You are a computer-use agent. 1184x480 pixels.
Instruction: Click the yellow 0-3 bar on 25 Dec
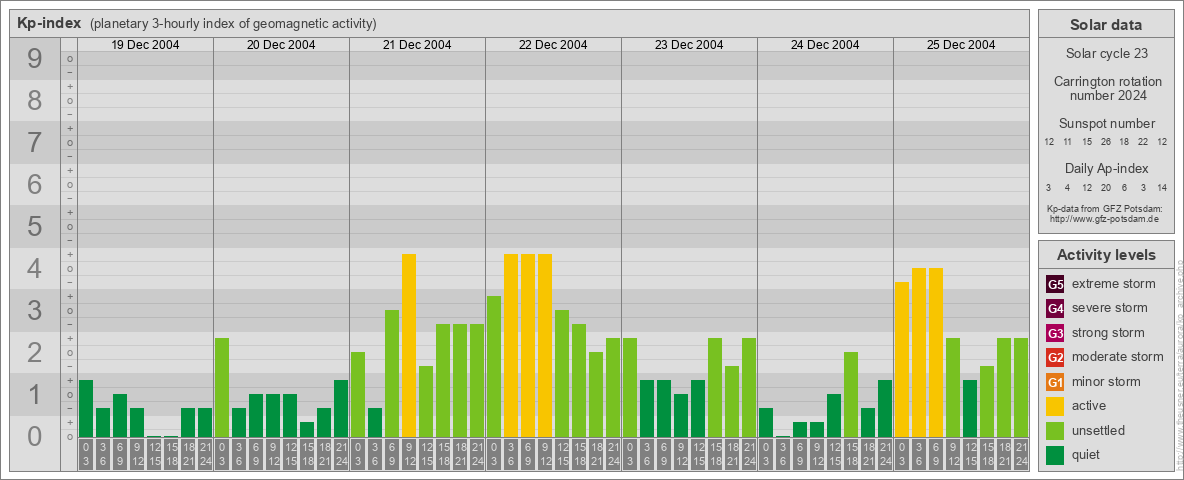click(902, 359)
